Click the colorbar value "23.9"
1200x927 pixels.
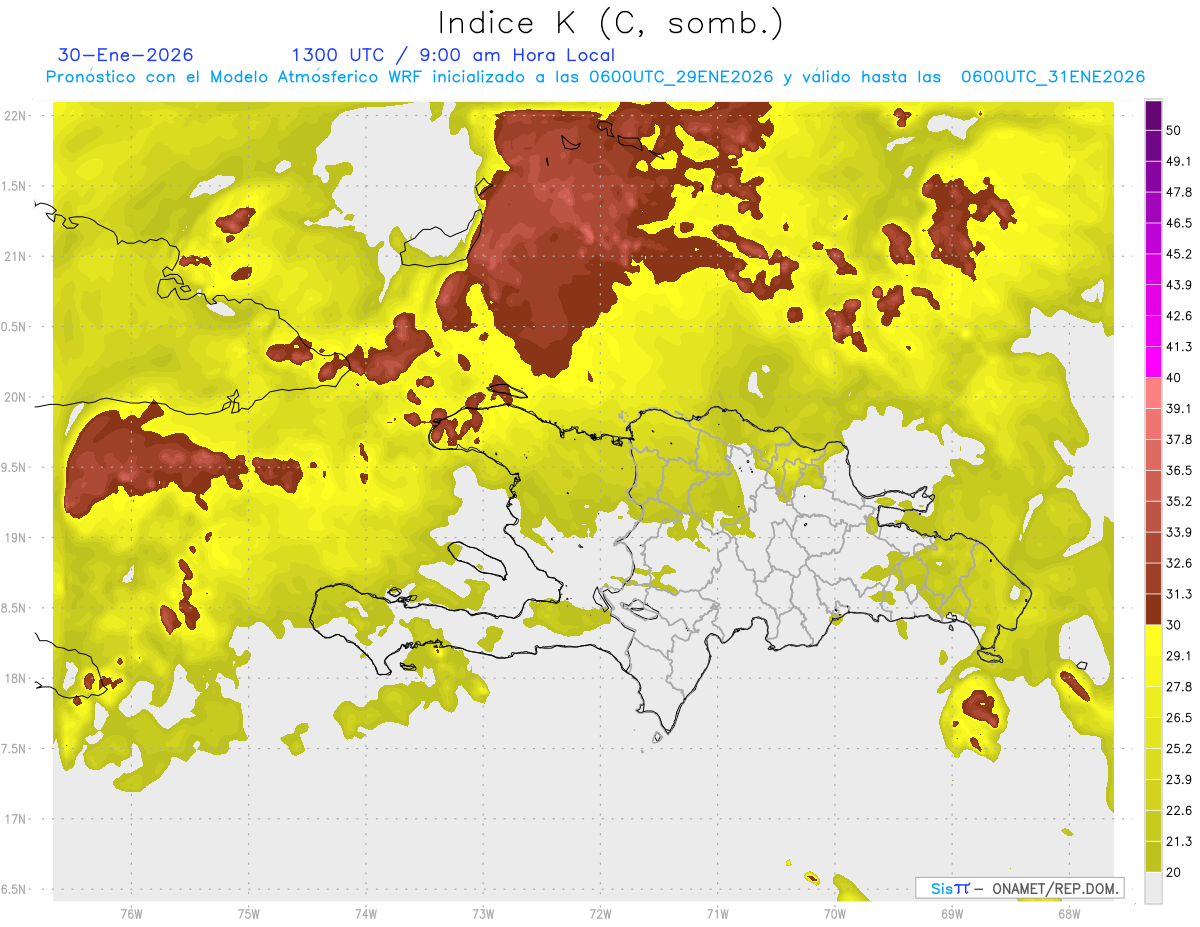pyautogui.click(x=1179, y=779)
